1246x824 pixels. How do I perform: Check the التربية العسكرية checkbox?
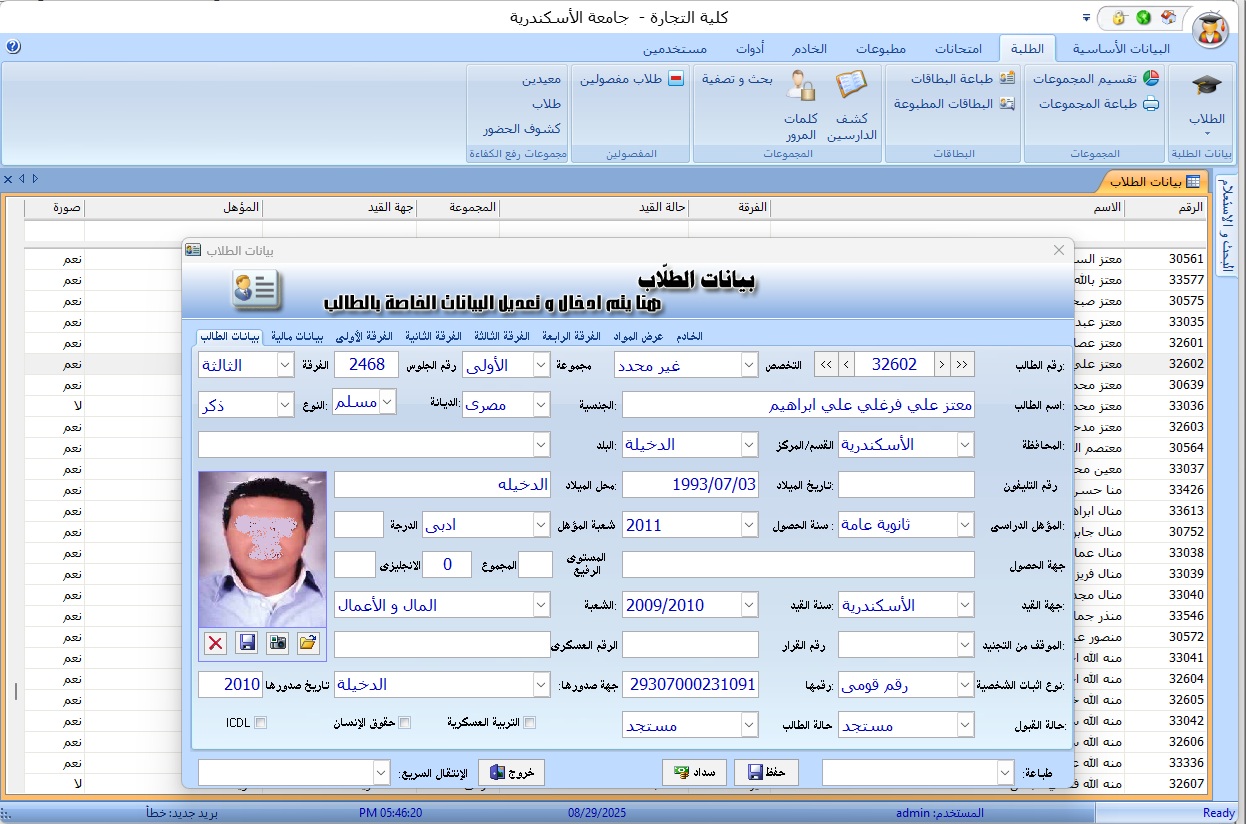click(530, 723)
